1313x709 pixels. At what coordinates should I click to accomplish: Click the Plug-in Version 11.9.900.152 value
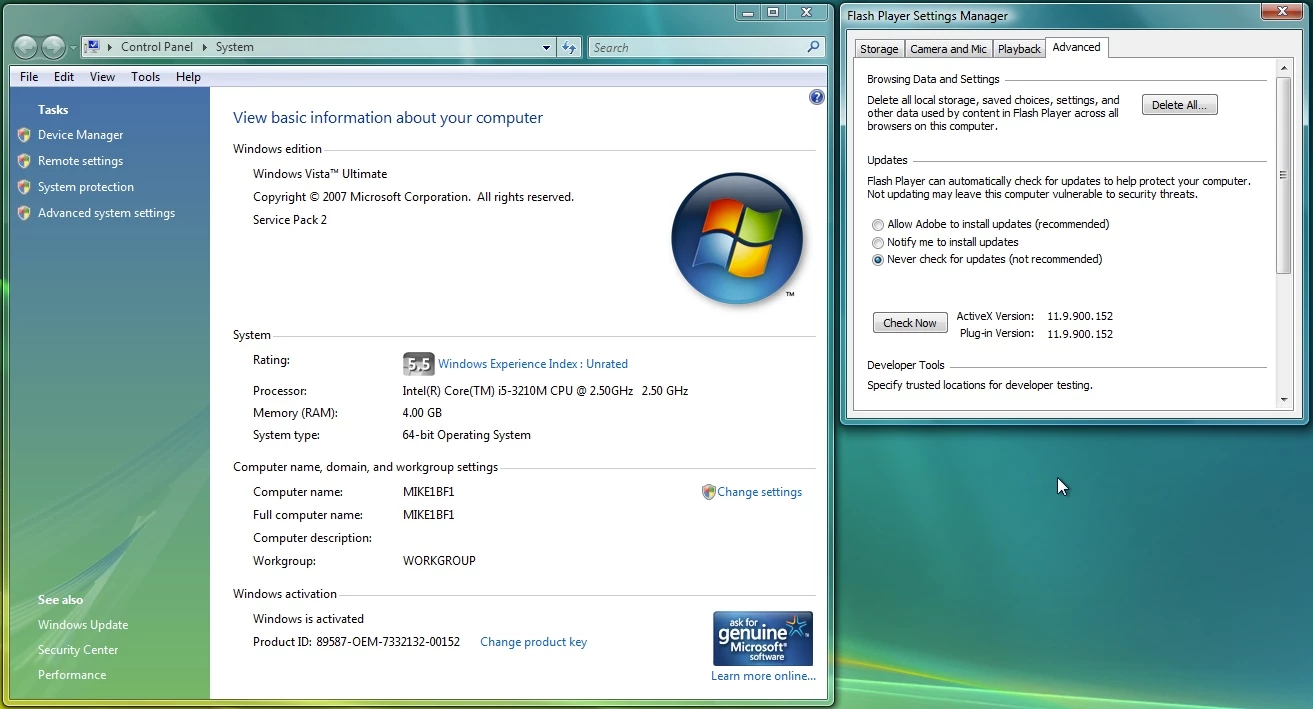(x=1080, y=334)
